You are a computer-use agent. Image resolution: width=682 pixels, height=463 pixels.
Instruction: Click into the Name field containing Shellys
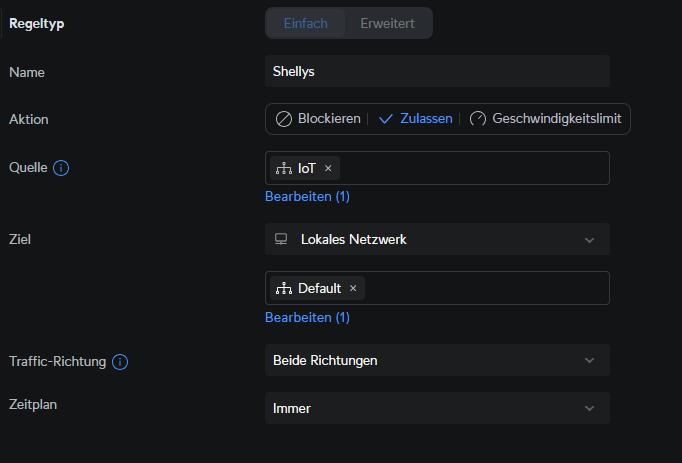[437, 71]
